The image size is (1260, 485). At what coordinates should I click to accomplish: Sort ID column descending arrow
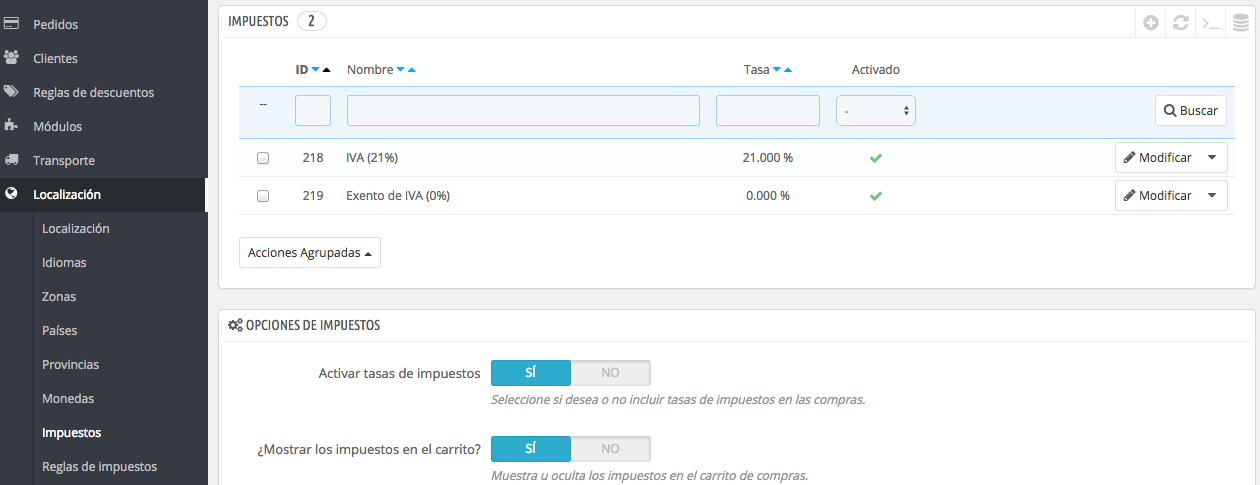tap(315, 70)
